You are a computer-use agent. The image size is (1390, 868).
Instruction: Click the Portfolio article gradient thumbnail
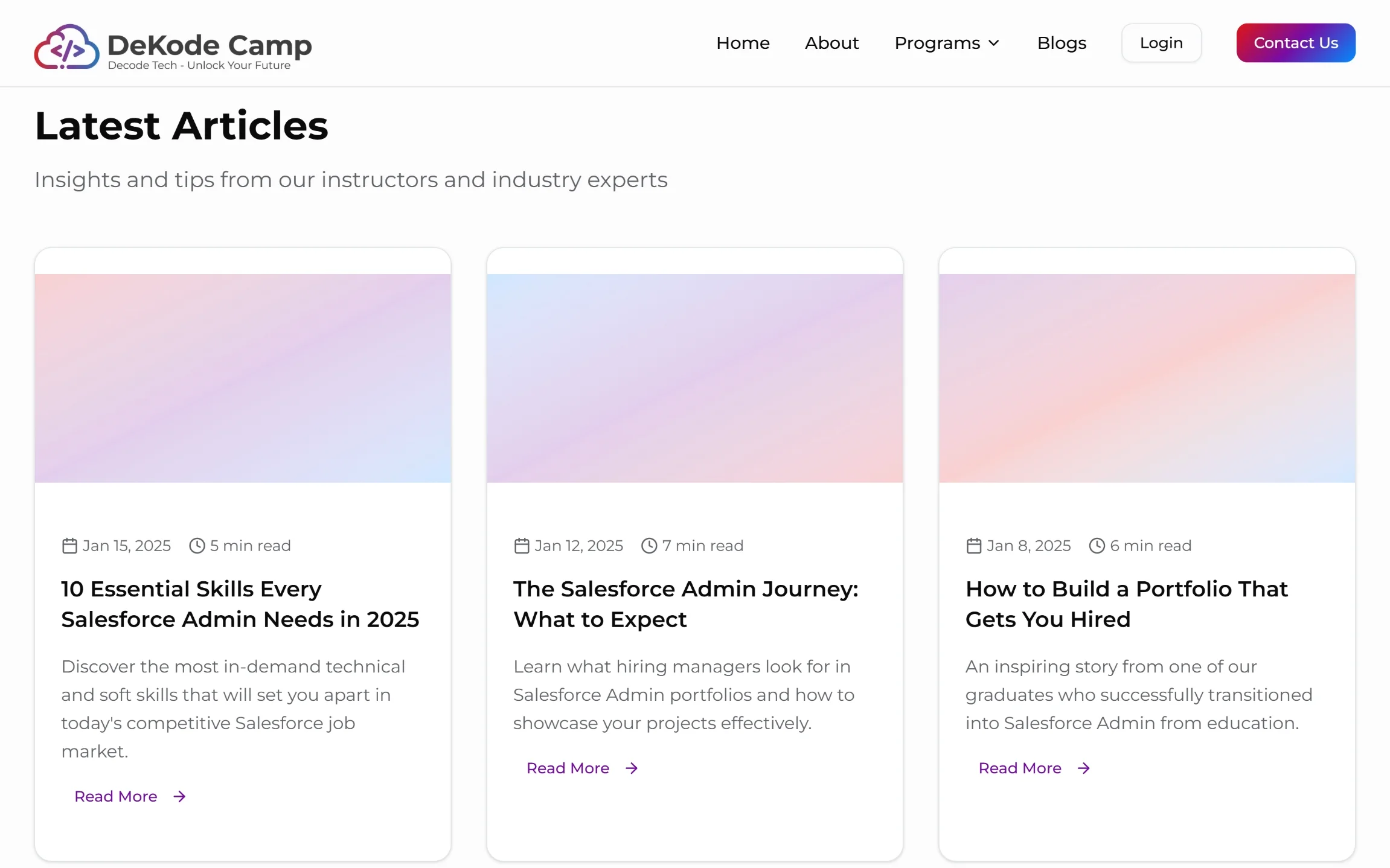point(1147,378)
